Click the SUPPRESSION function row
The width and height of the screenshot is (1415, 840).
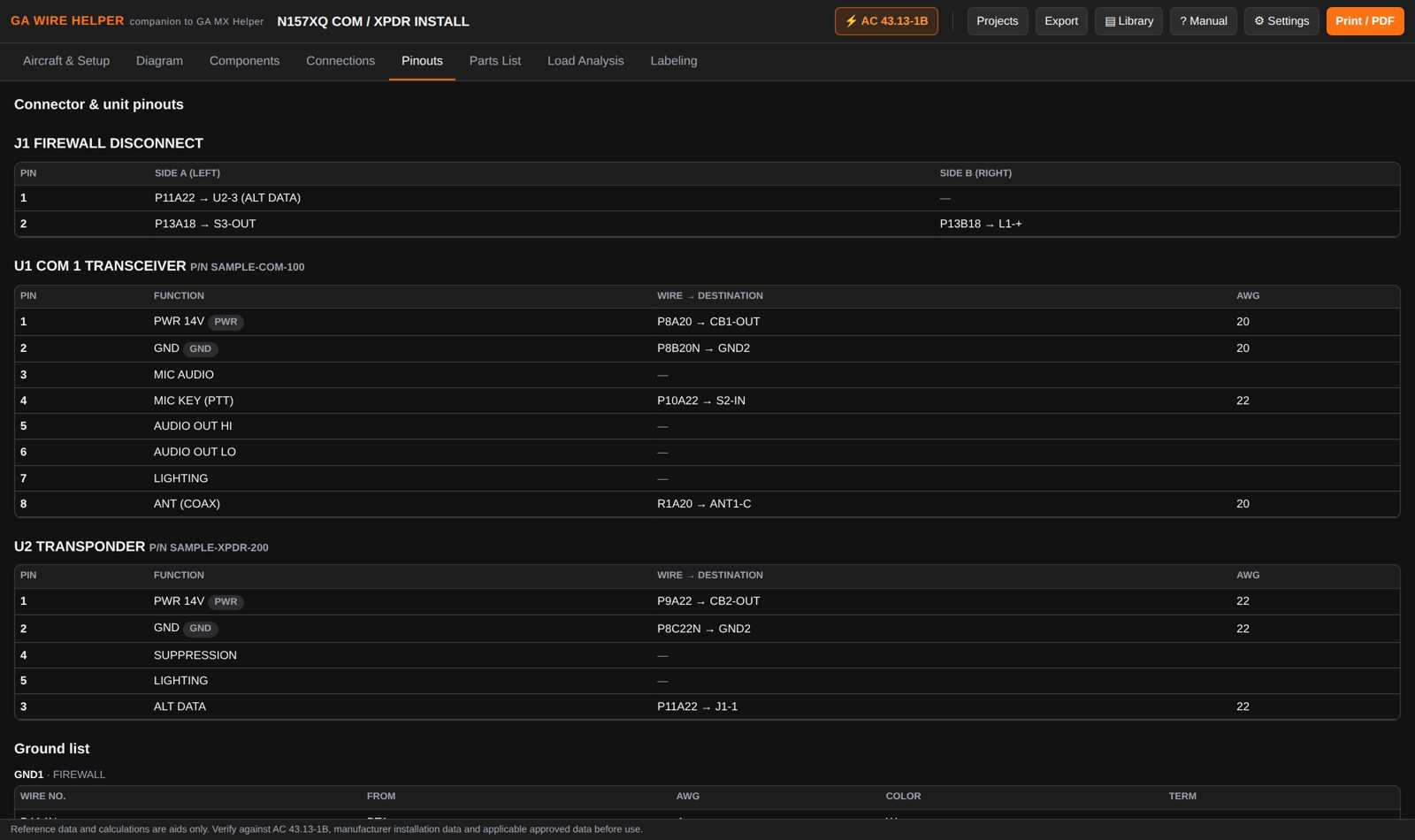pyautogui.click(x=707, y=655)
